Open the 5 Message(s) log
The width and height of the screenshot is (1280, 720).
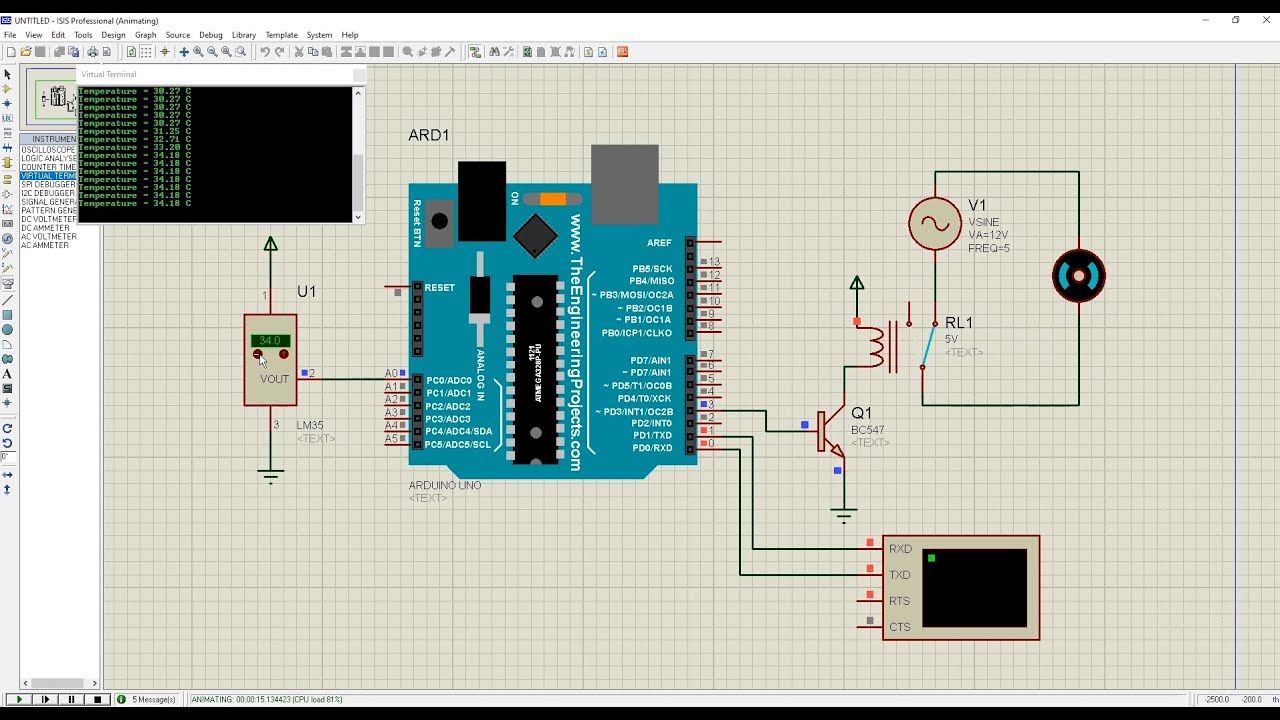[148, 700]
